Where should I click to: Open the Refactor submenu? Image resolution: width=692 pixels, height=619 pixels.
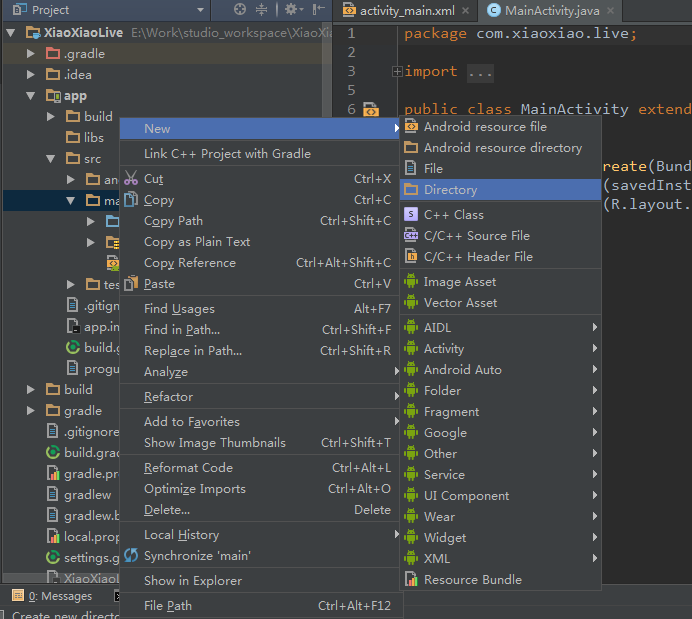click(260, 397)
